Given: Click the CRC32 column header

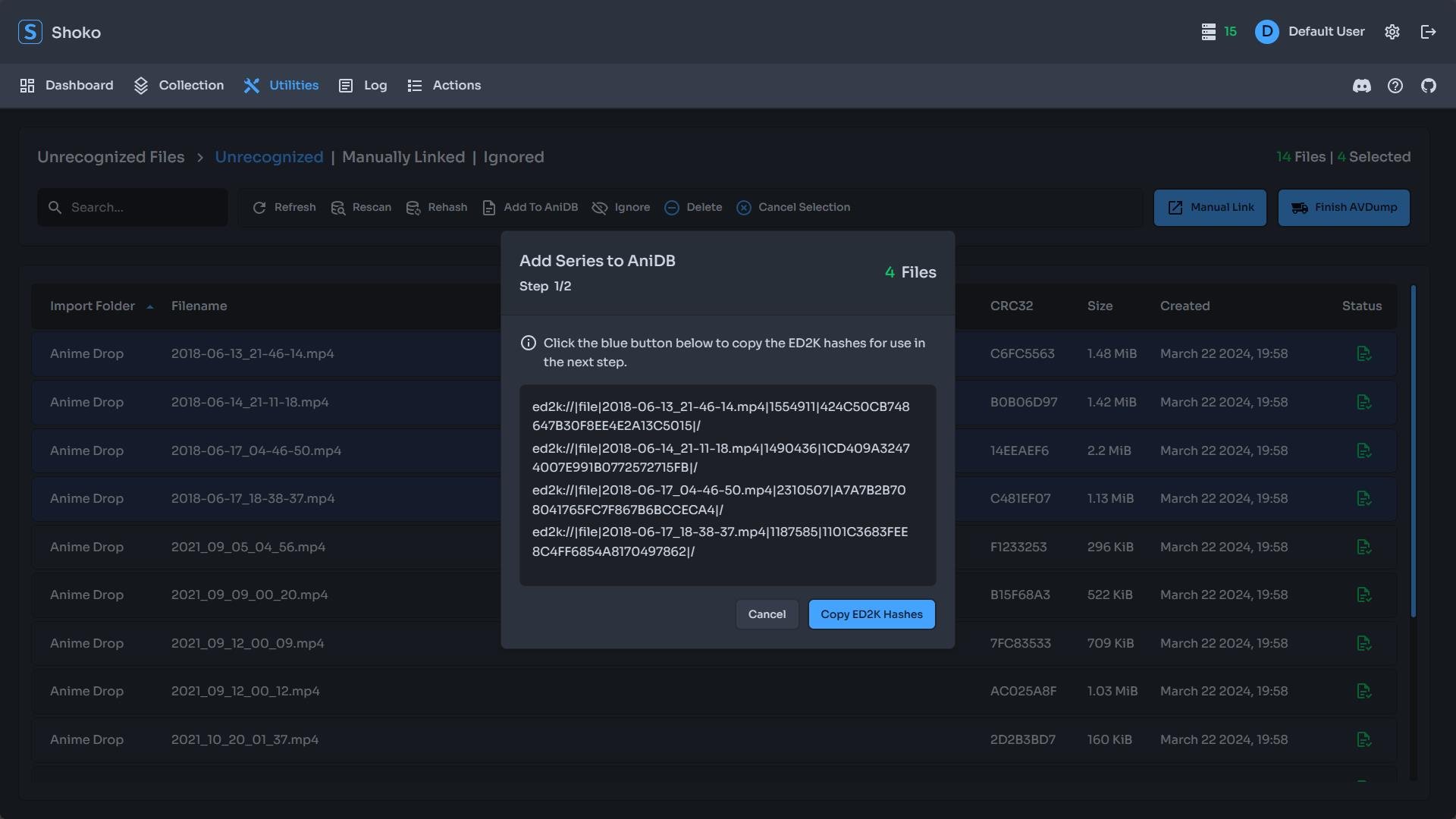Looking at the screenshot, I should point(1012,306).
